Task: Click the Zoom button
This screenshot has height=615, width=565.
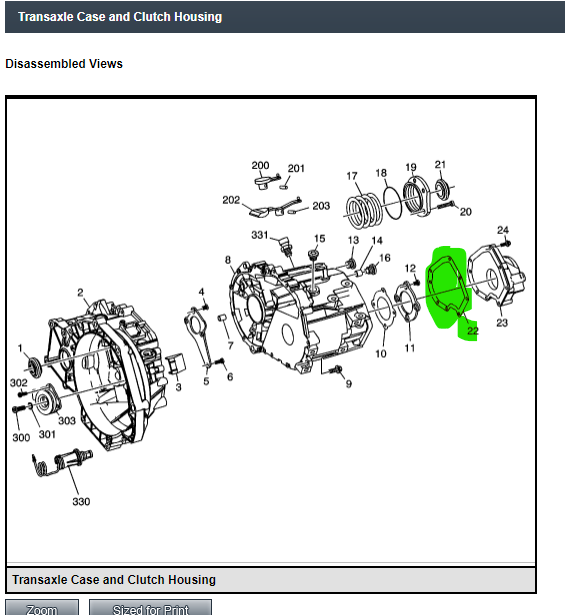Action: pyautogui.click(x=42, y=608)
